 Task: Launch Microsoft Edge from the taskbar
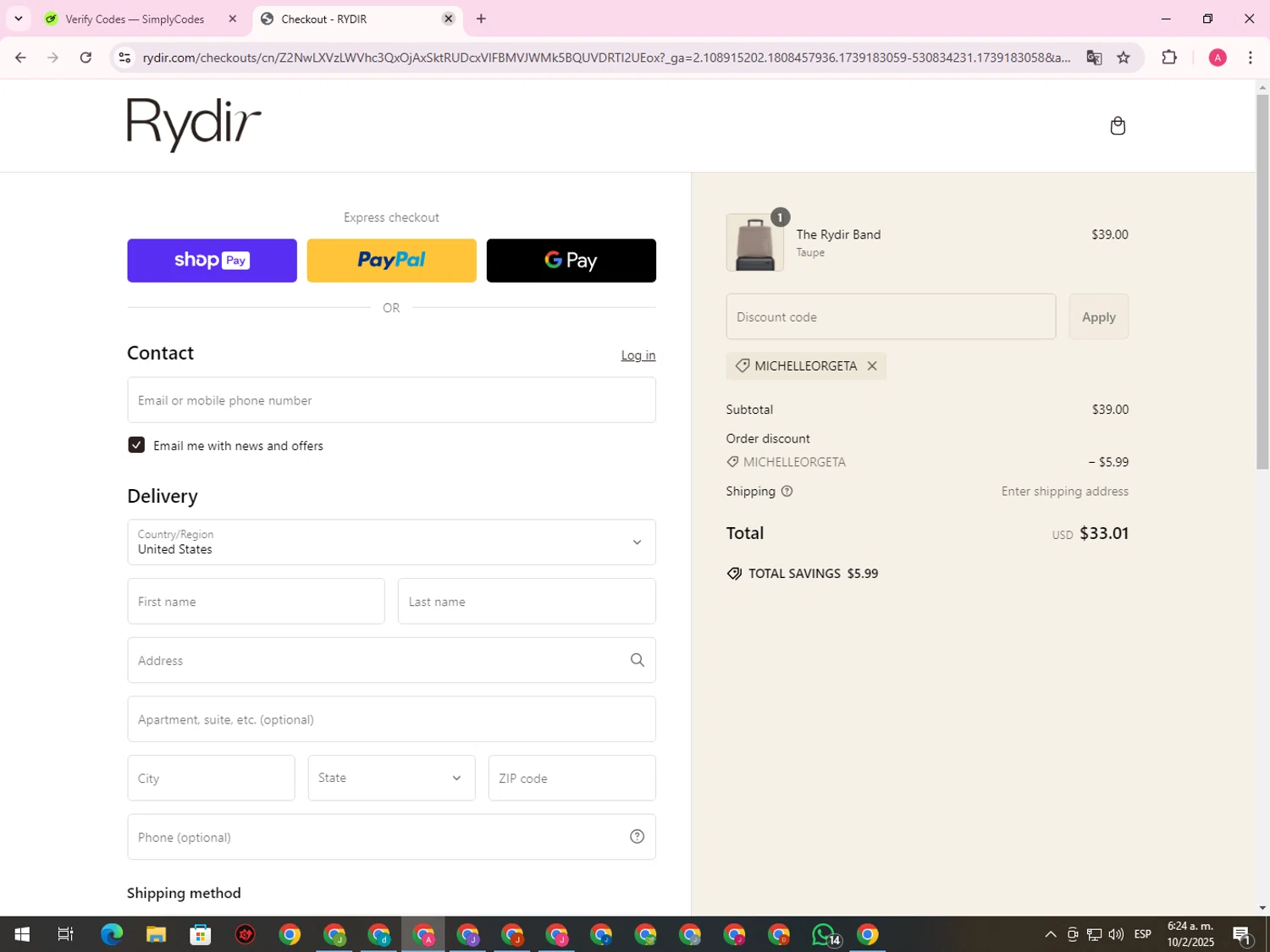pyautogui.click(x=112, y=934)
